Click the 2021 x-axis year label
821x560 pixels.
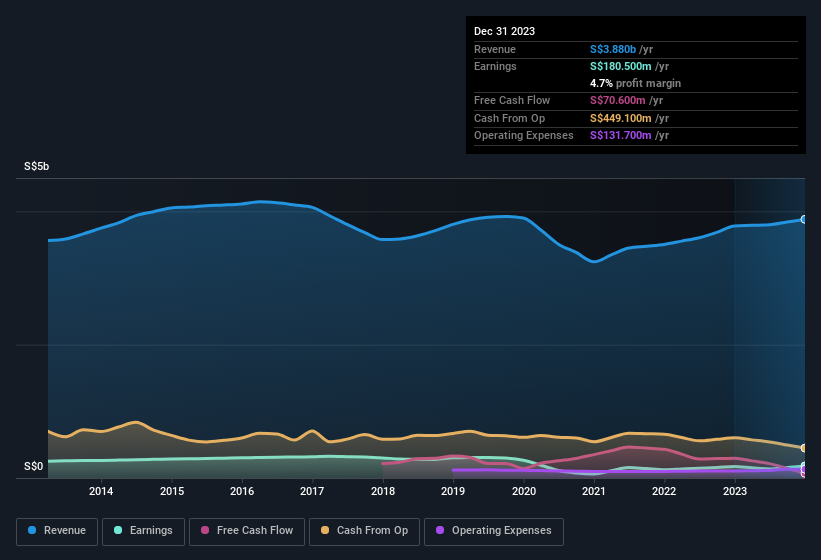click(x=594, y=491)
